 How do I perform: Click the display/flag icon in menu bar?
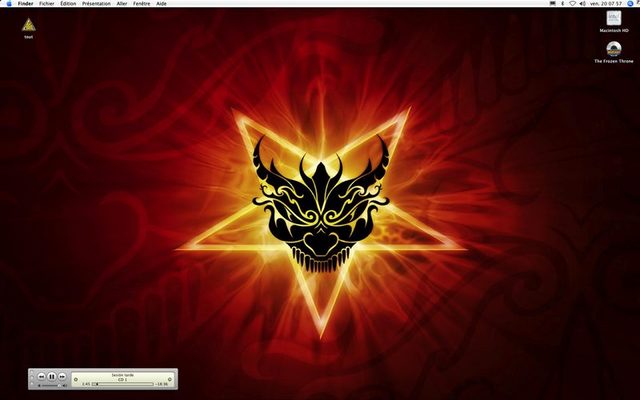point(553,3)
